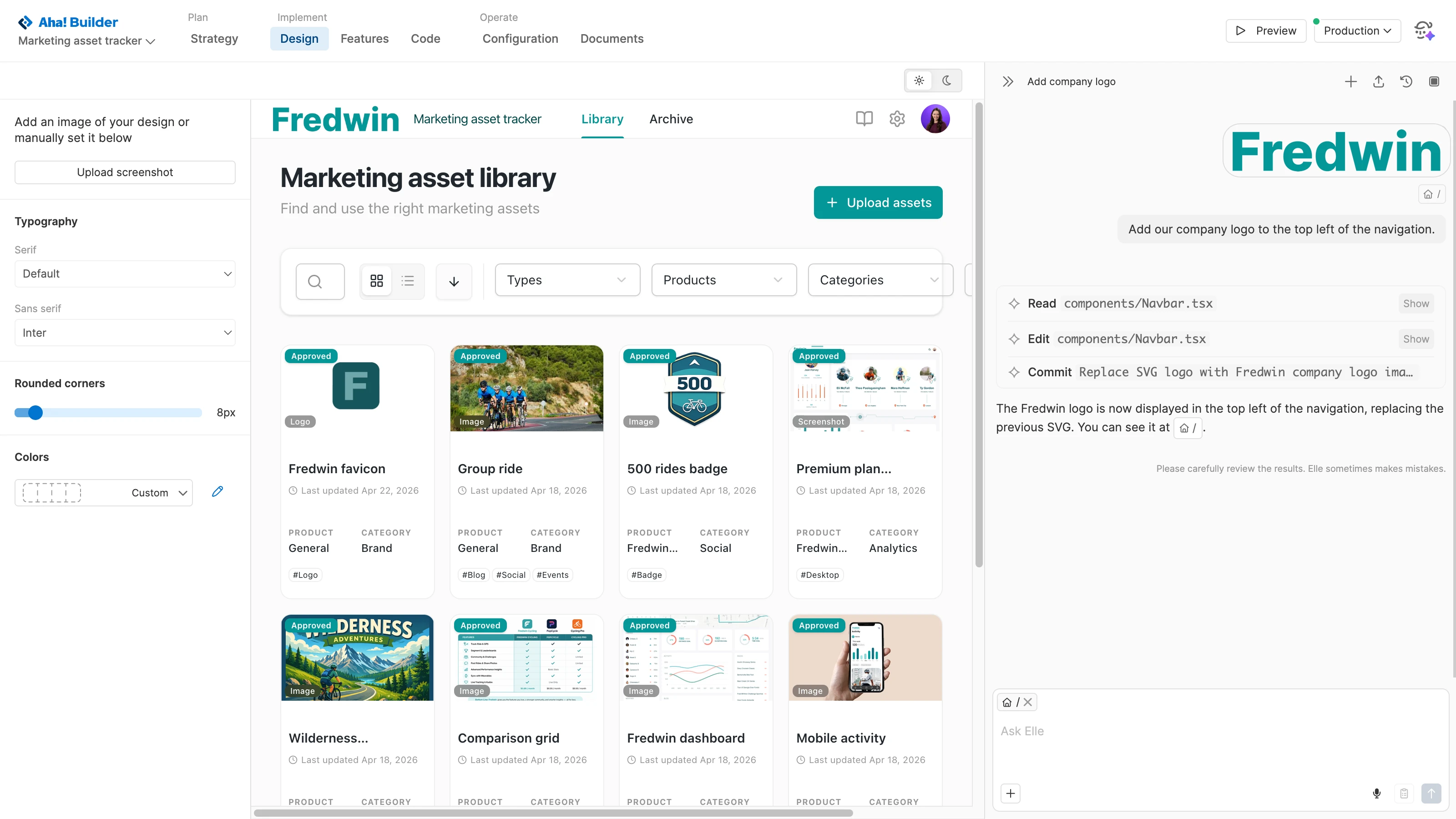Viewport: 1456px width, 819px height.
Task: Open the Features tab
Action: tap(364, 38)
